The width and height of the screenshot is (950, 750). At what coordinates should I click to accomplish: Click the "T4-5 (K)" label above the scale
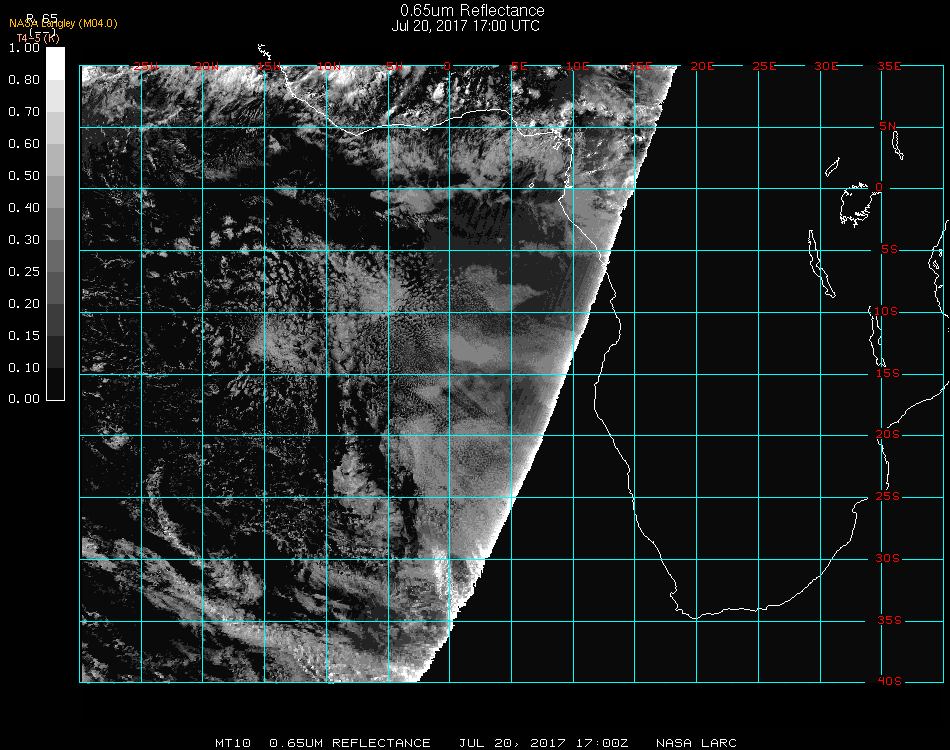coord(38,38)
